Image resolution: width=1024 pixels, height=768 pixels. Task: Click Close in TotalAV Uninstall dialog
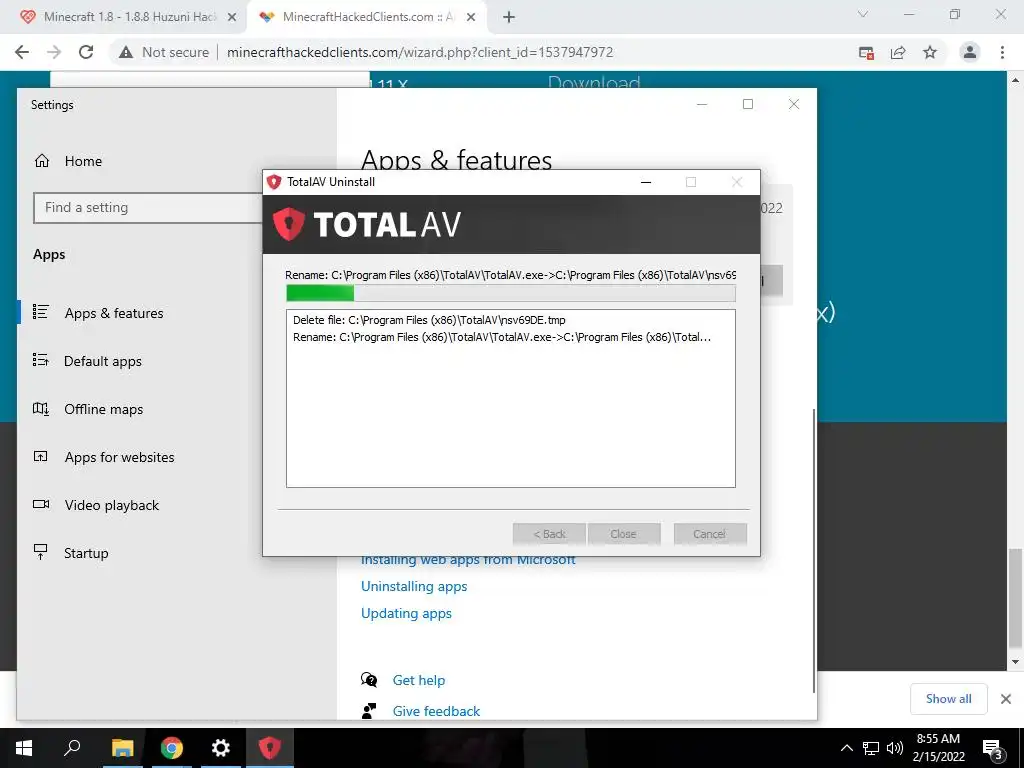[x=624, y=534]
